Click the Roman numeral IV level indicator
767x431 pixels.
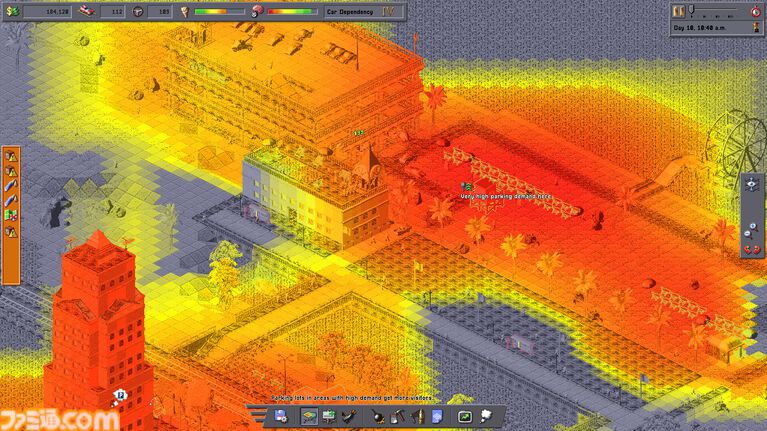tap(388, 11)
